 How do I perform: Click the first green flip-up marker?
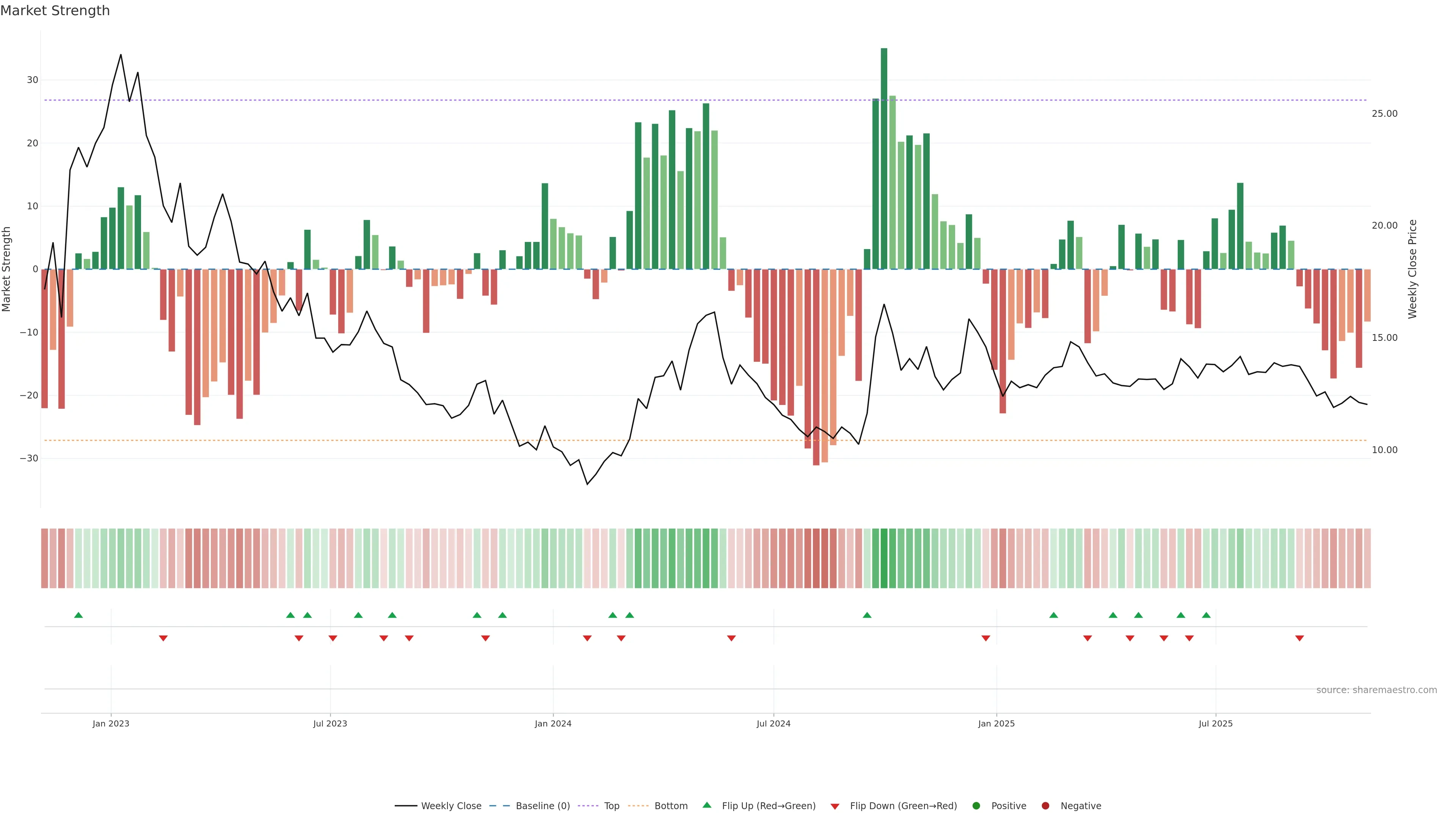click(x=78, y=615)
